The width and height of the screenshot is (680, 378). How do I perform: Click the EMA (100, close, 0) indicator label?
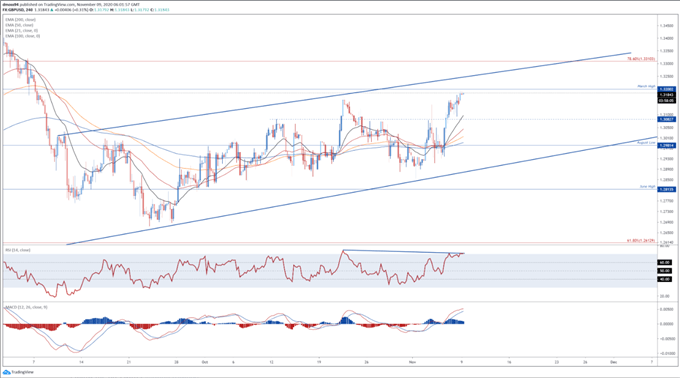coord(23,36)
